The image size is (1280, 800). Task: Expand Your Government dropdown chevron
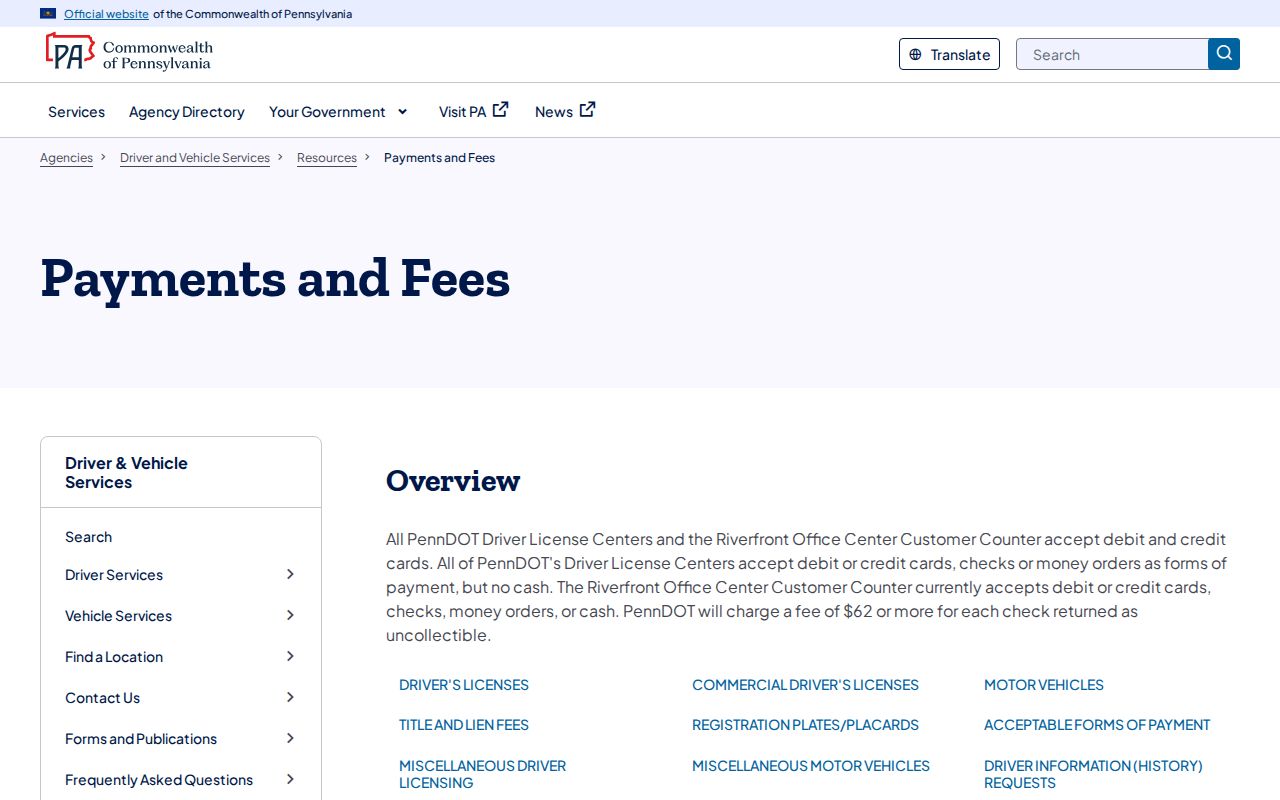(403, 111)
